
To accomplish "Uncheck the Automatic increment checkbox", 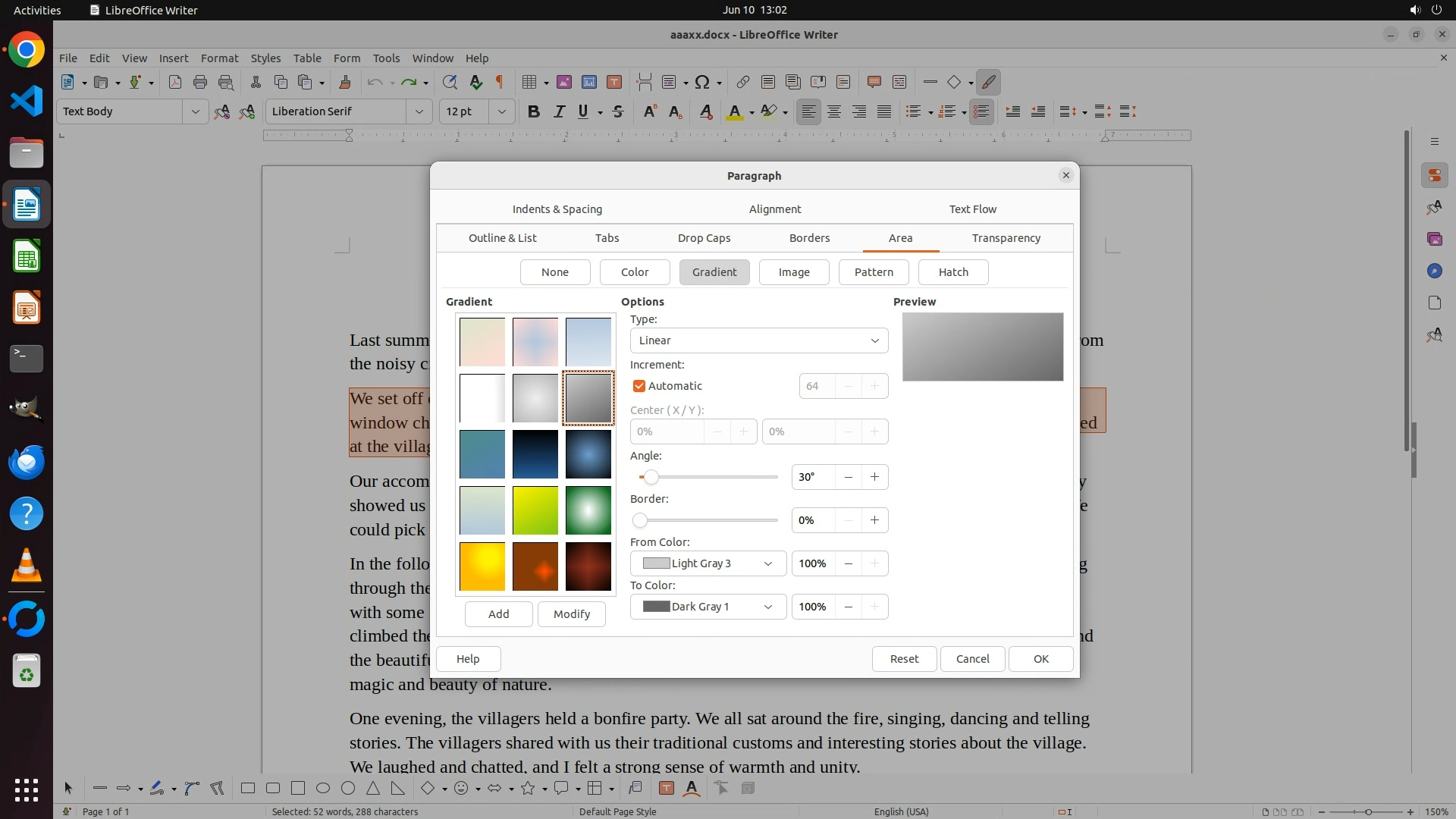I will pos(639,386).
